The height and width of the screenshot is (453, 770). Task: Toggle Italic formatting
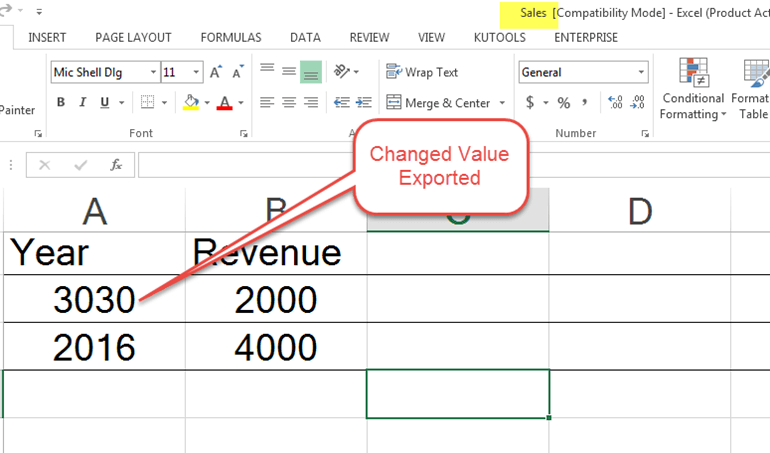click(84, 102)
